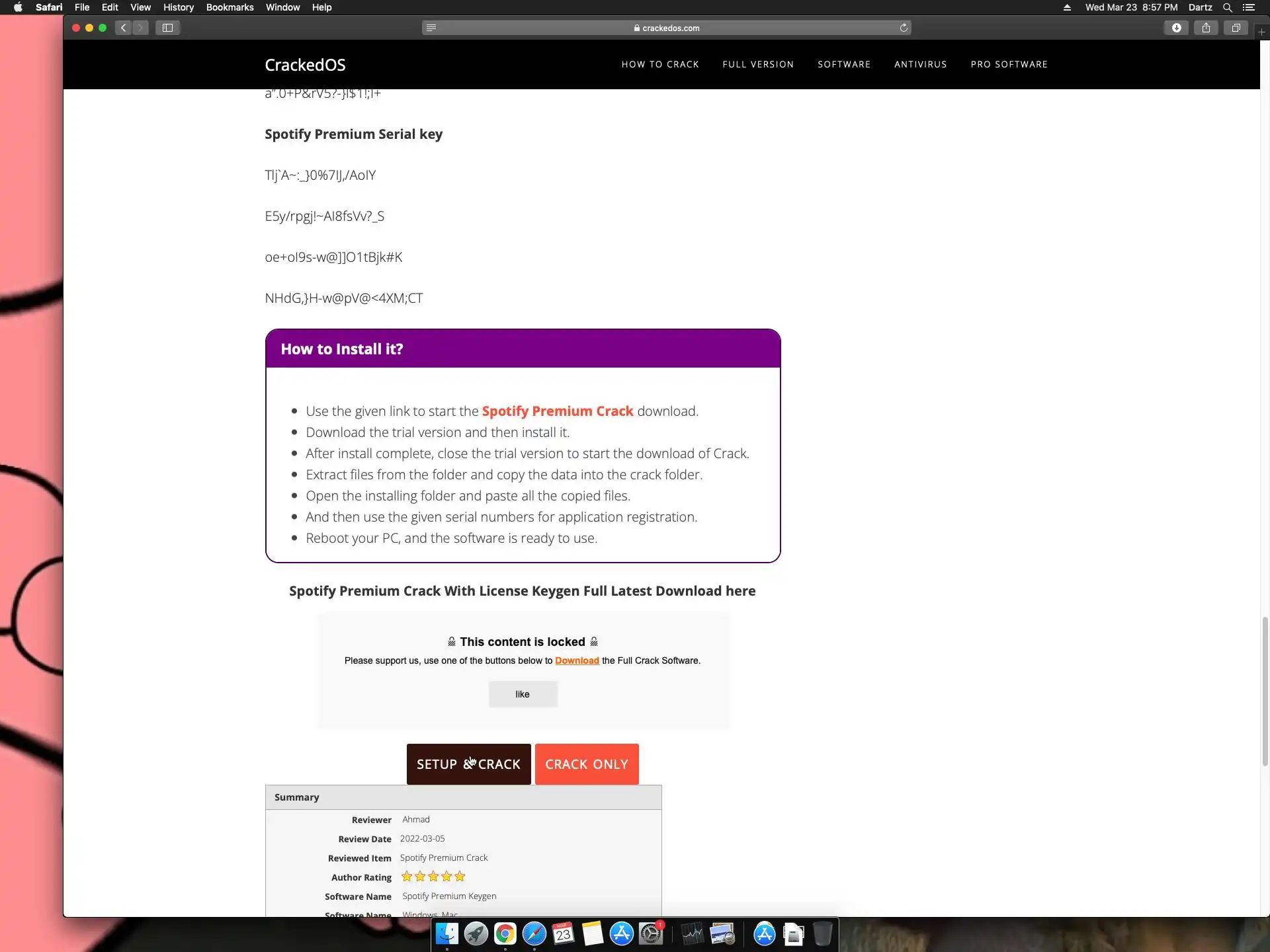This screenshot has width=1270, height=952.
Task: Open Chrome from the Dock
Action: (505, 934)
